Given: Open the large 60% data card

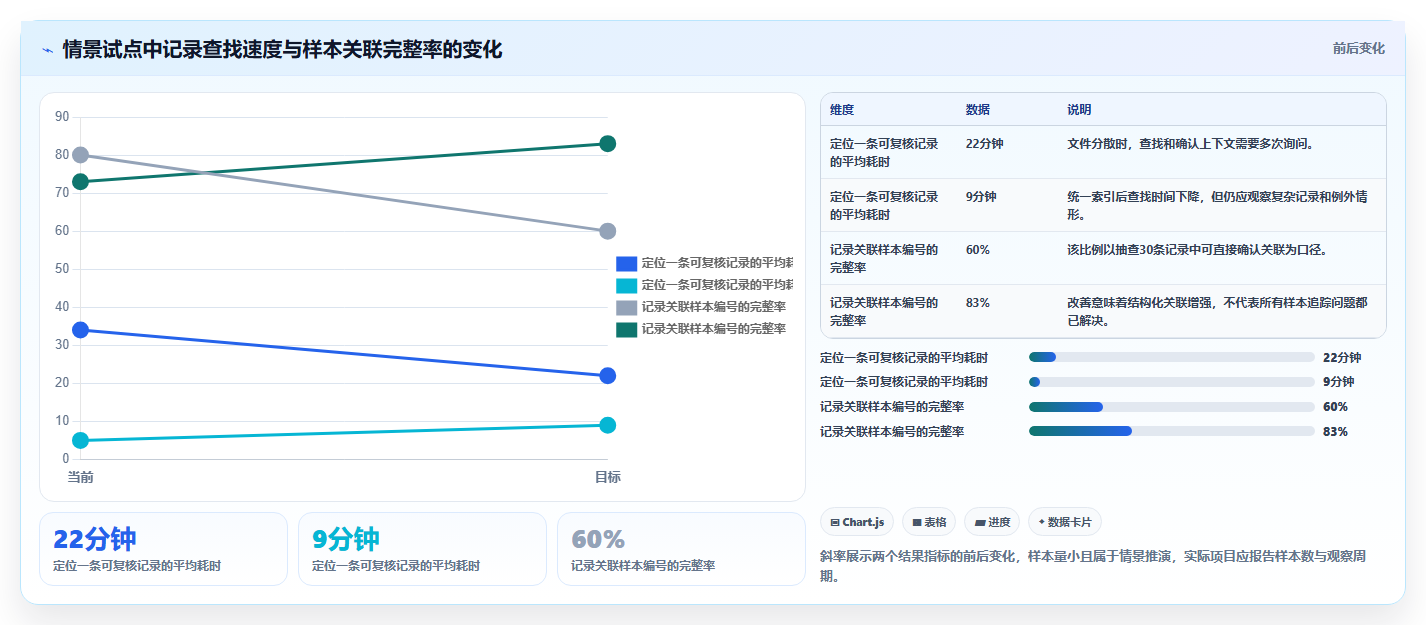Looking at the screenshot, I should point(681,549).
